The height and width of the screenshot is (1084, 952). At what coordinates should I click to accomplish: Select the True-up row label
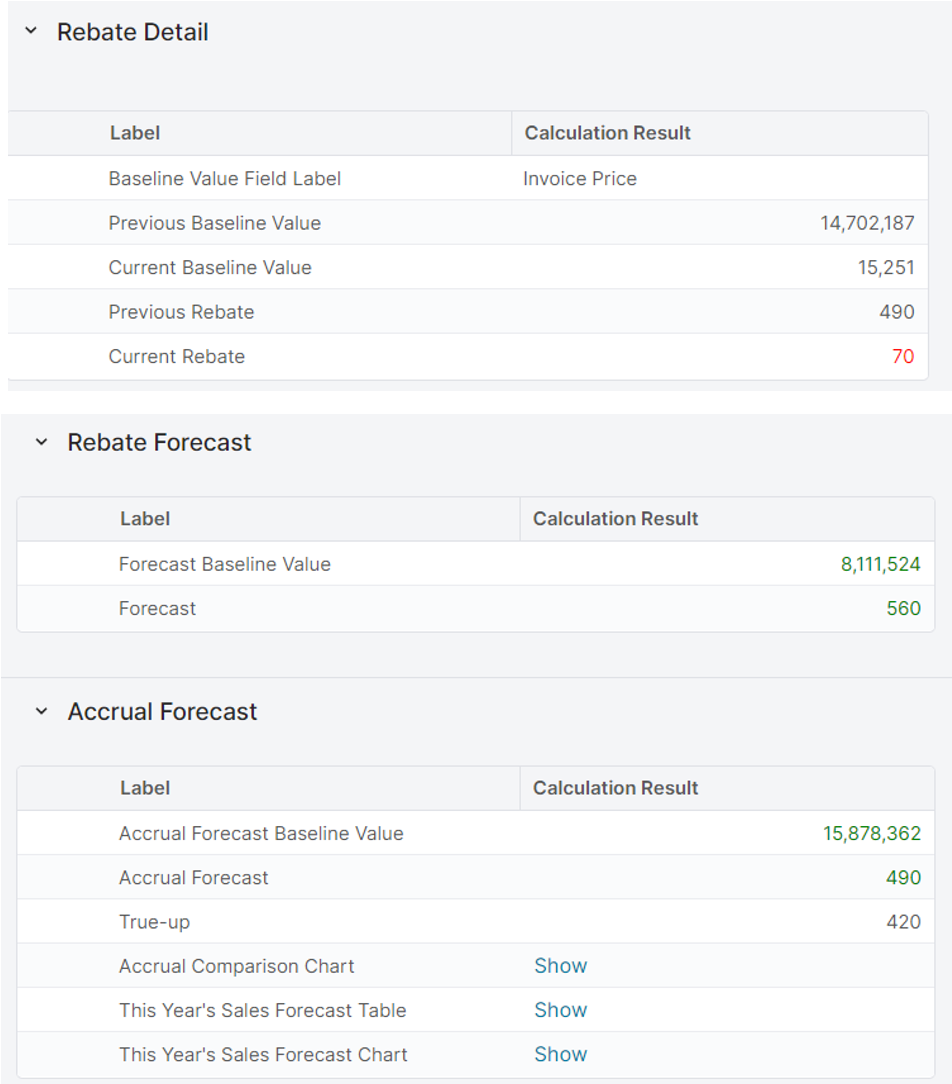tap(153, 922)
